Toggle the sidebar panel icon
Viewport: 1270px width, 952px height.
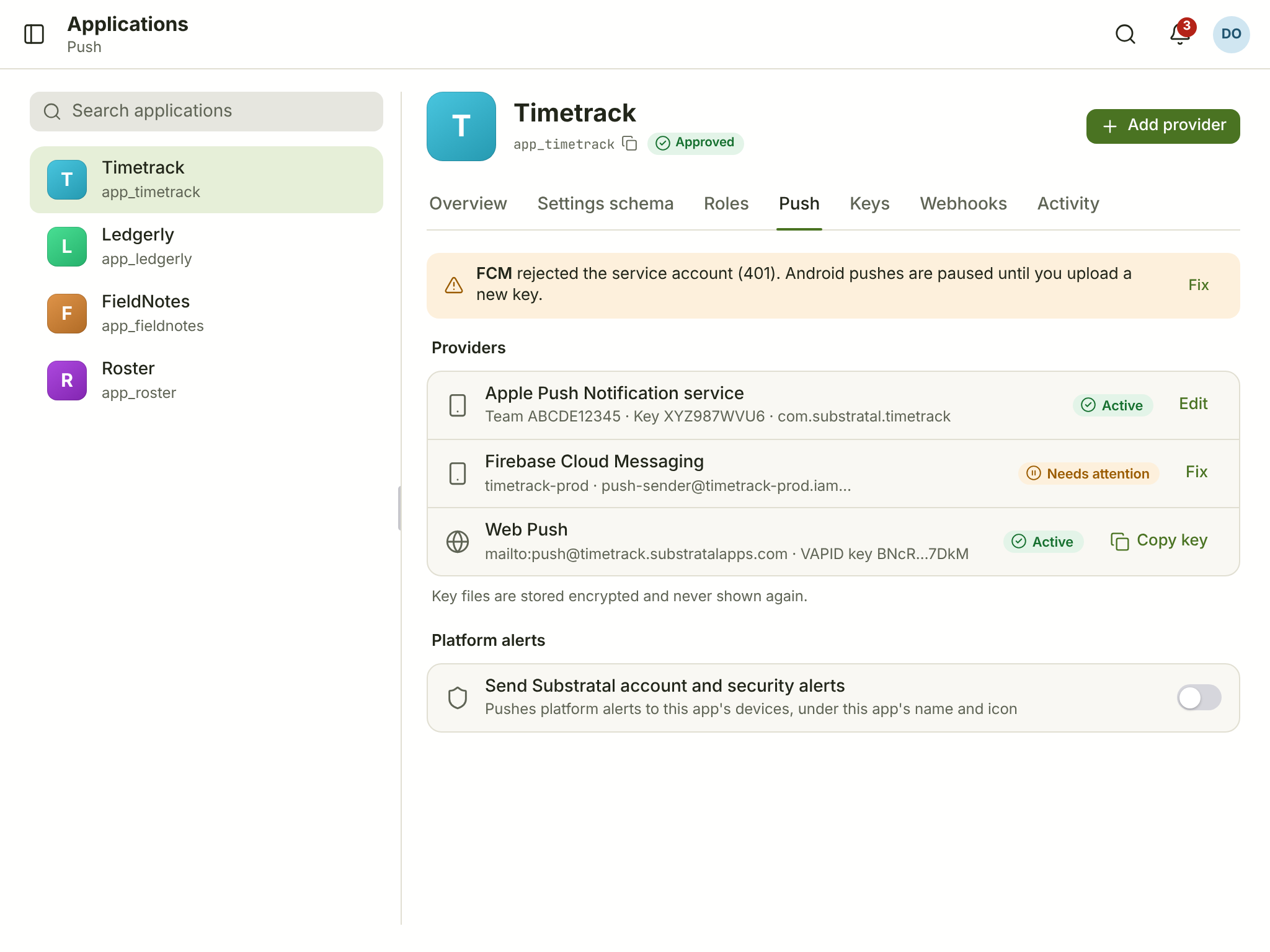34,34
